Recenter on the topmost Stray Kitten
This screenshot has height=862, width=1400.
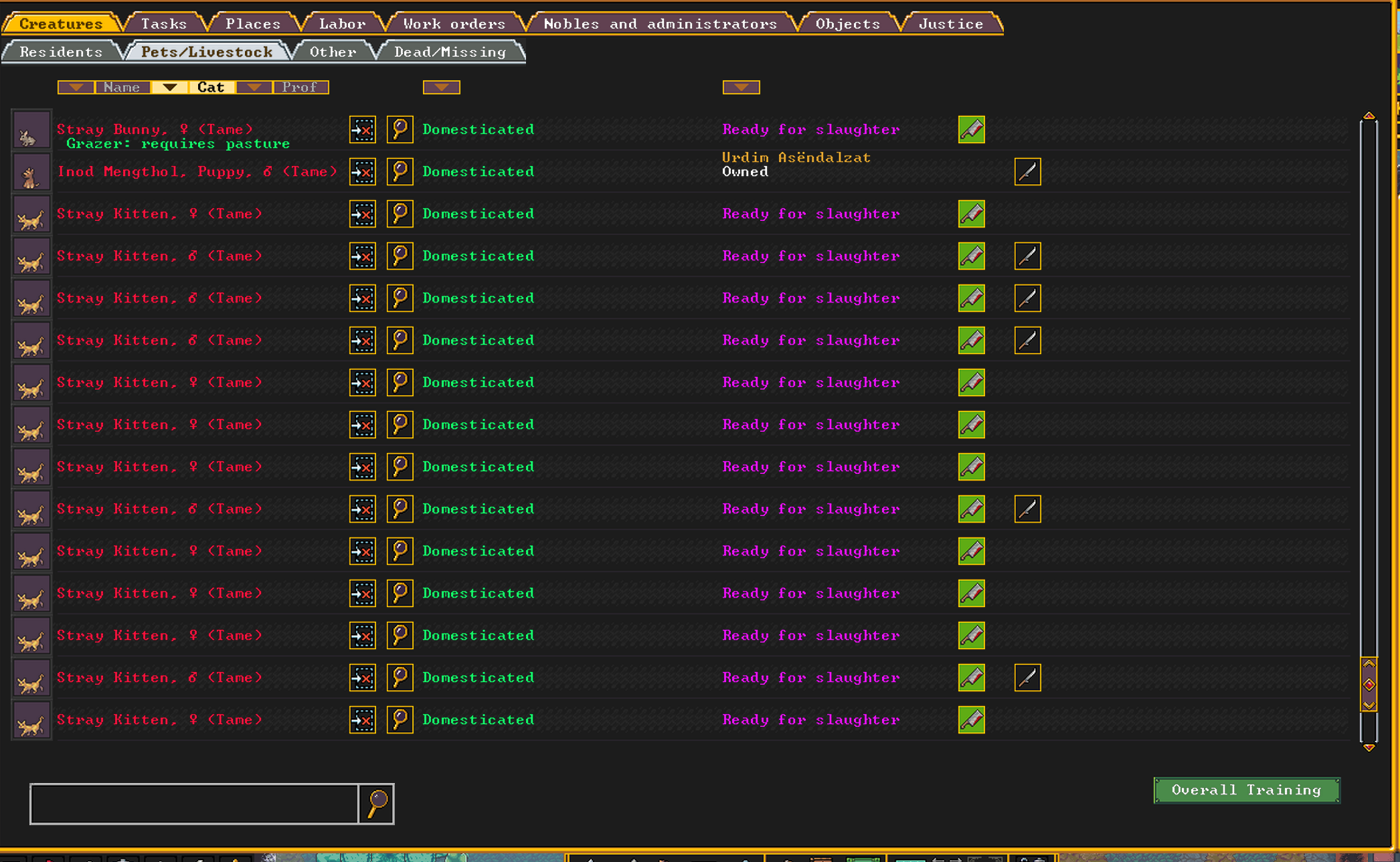(363, 214)
